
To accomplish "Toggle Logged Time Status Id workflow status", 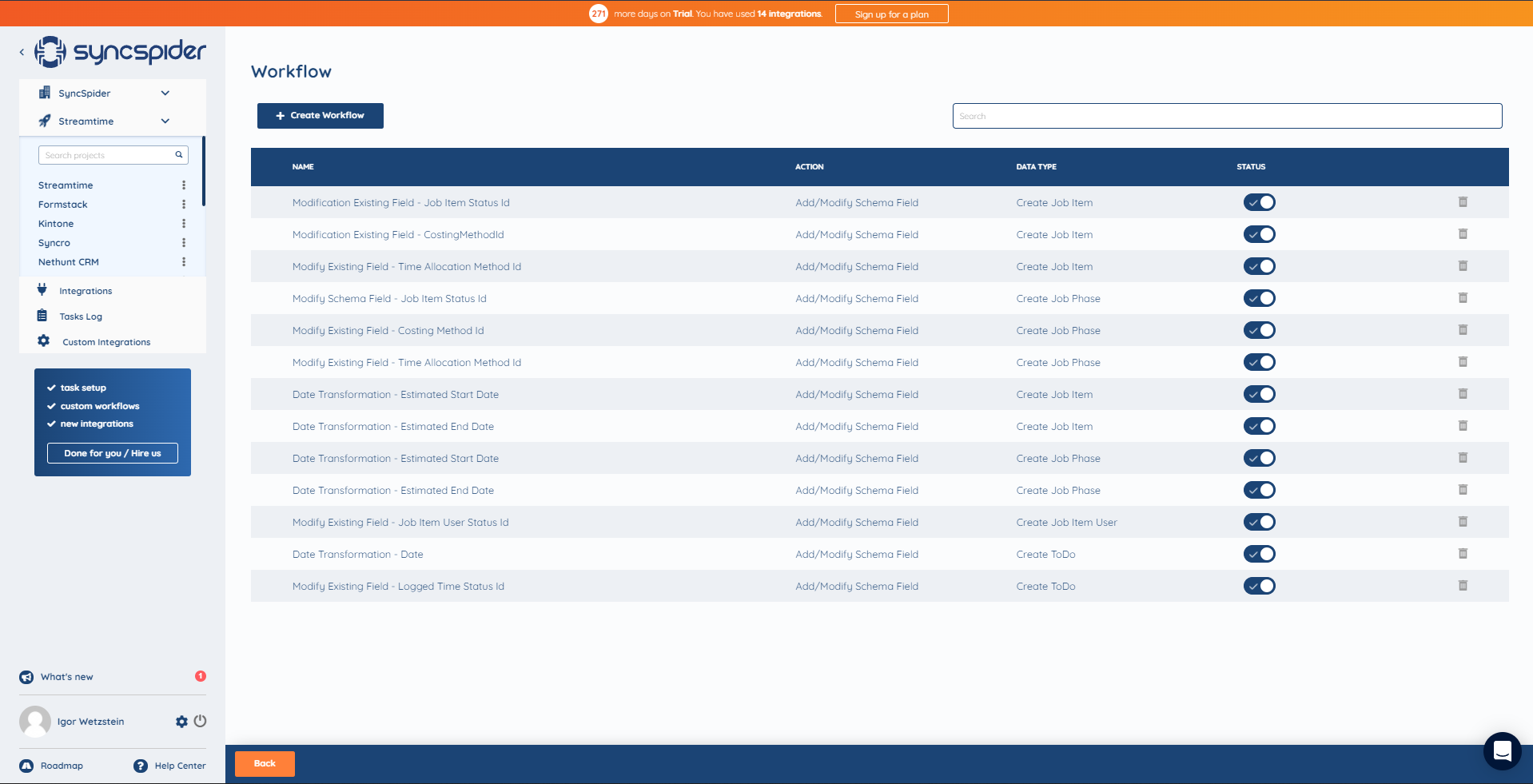I will (x=1259, y=586).
